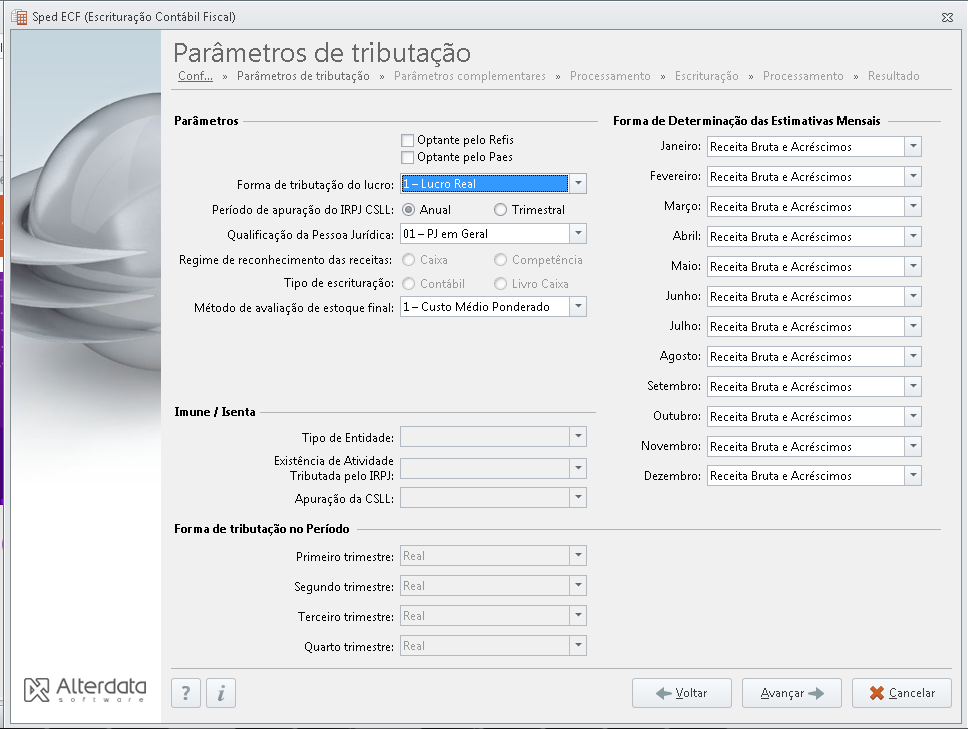Open Segundo trimestre dropdown
Viewport: 968px width, 729px height.
click(x=578, y=585)
